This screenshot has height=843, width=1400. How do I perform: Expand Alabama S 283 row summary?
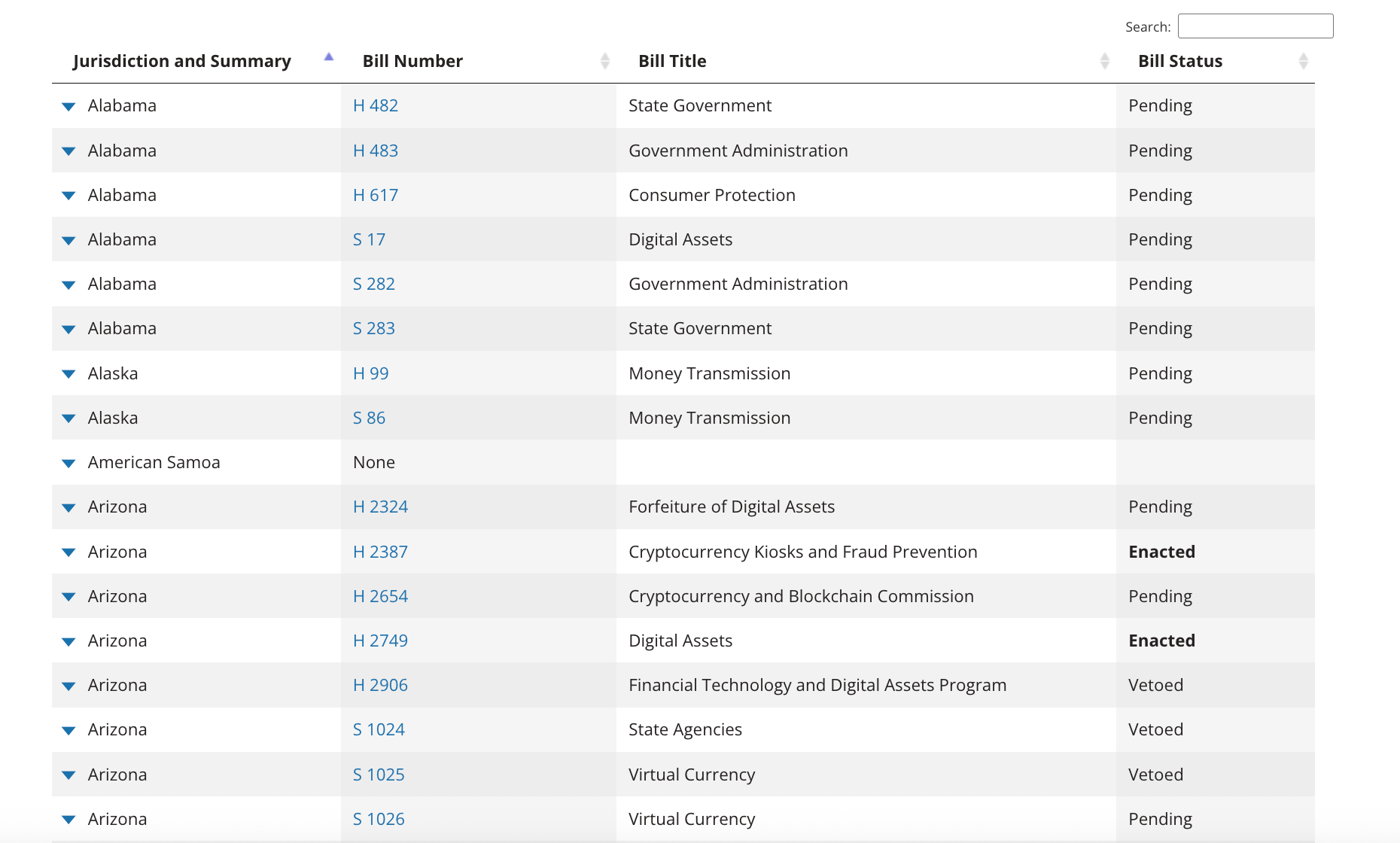click(x=68, y=330)
